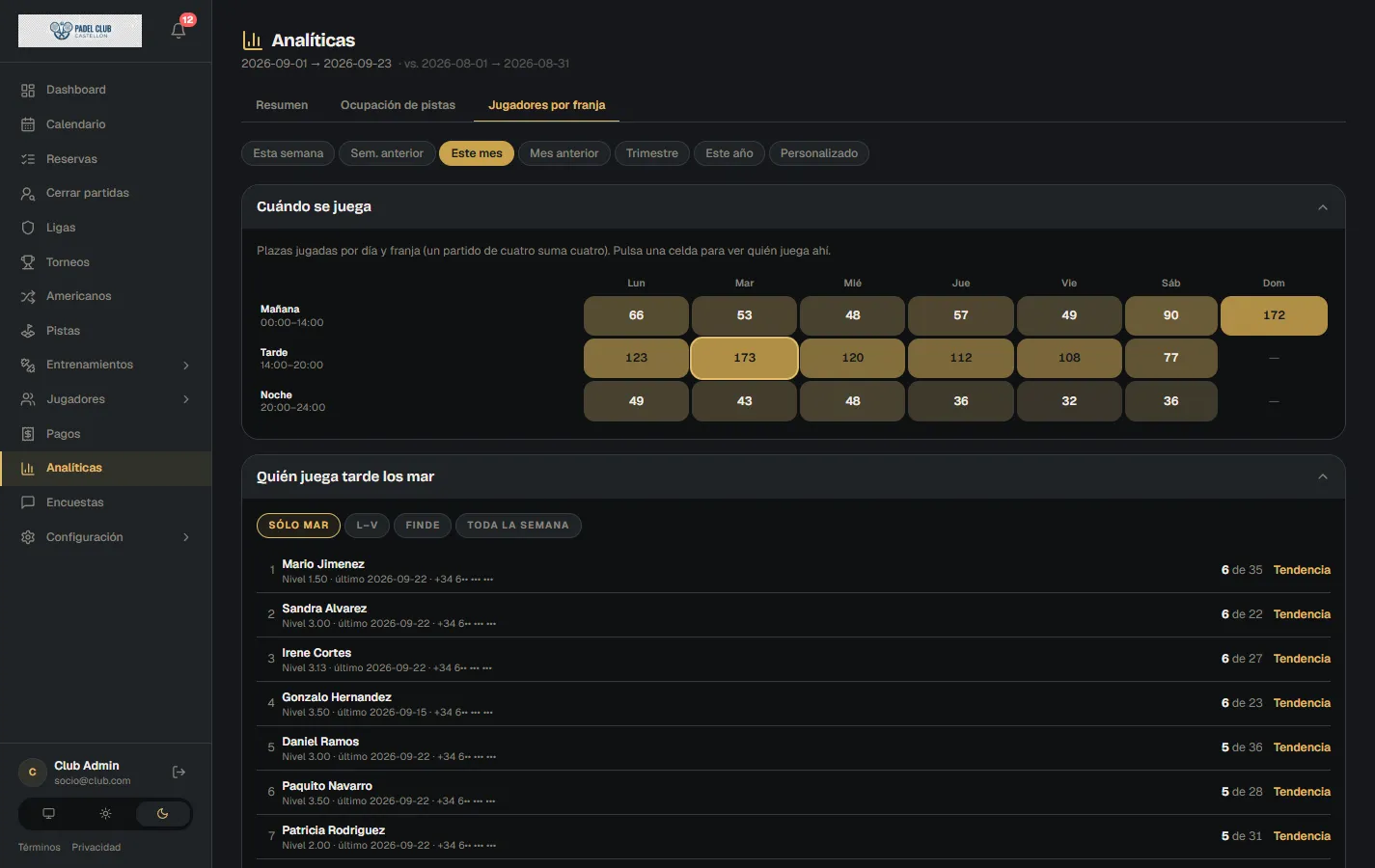Go to Calendario calendar icon

[28, 124]
